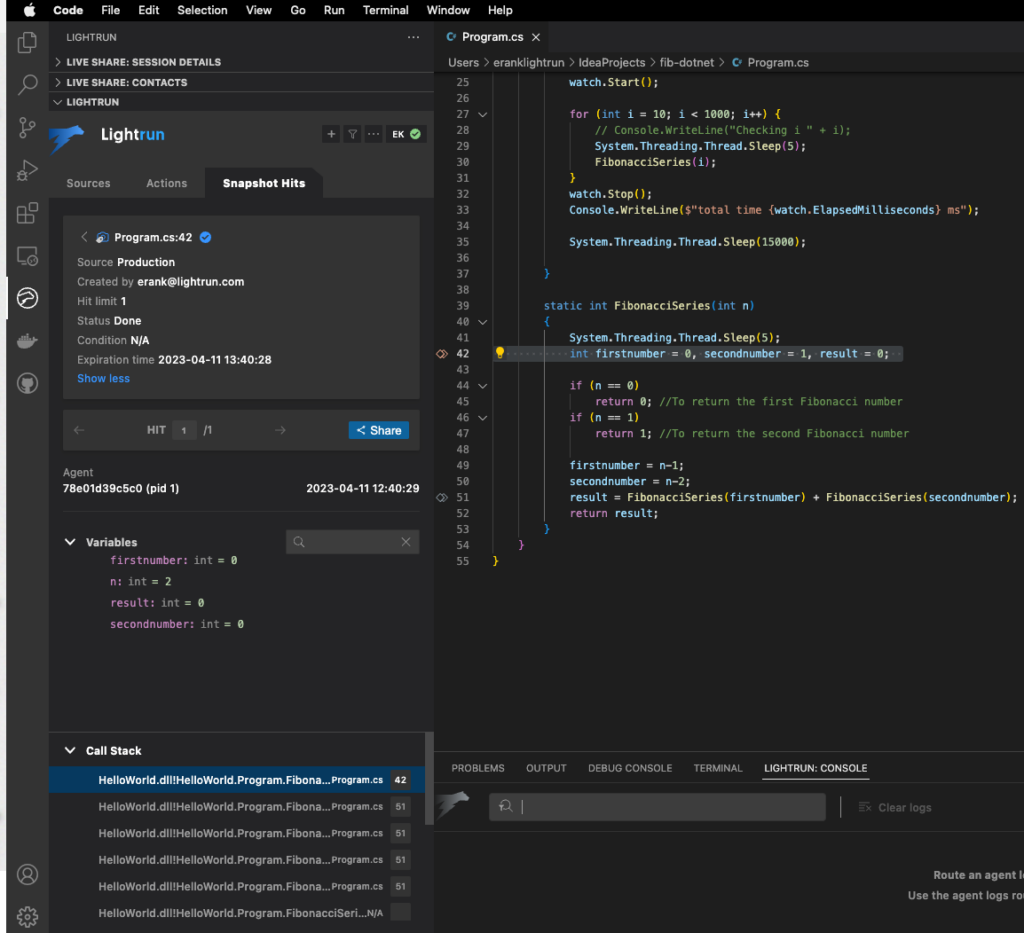
Task: Click the Show less link
Action: [x=103, y=378]
